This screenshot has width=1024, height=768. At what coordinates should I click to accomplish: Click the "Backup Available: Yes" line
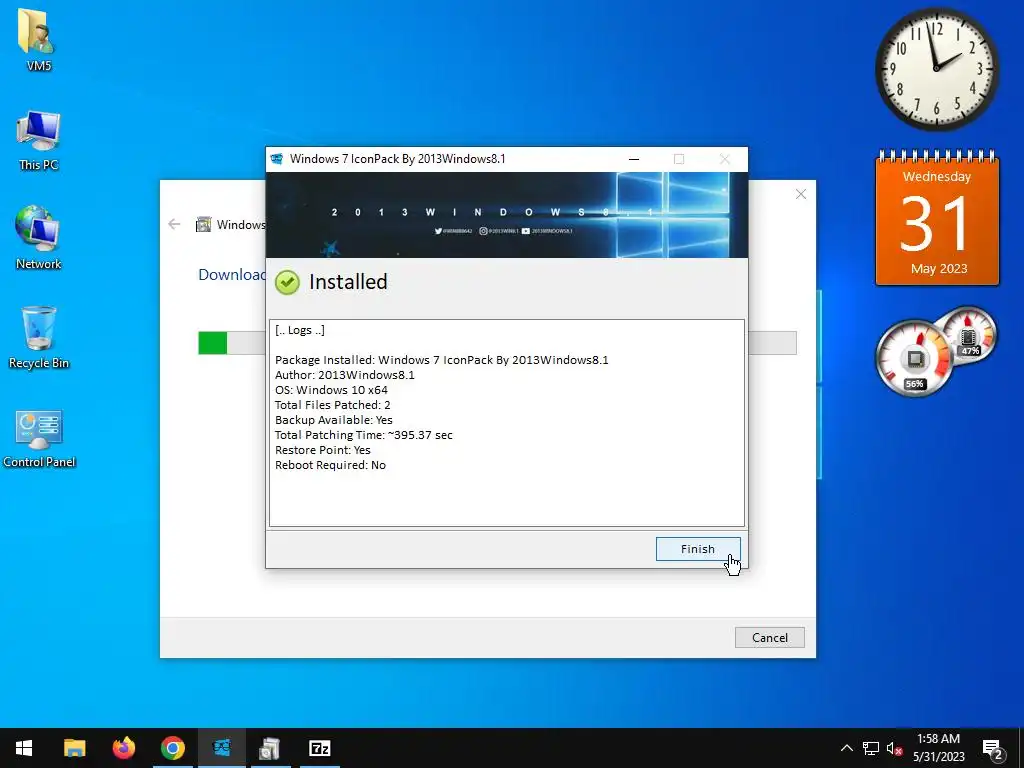pos(334,420)
